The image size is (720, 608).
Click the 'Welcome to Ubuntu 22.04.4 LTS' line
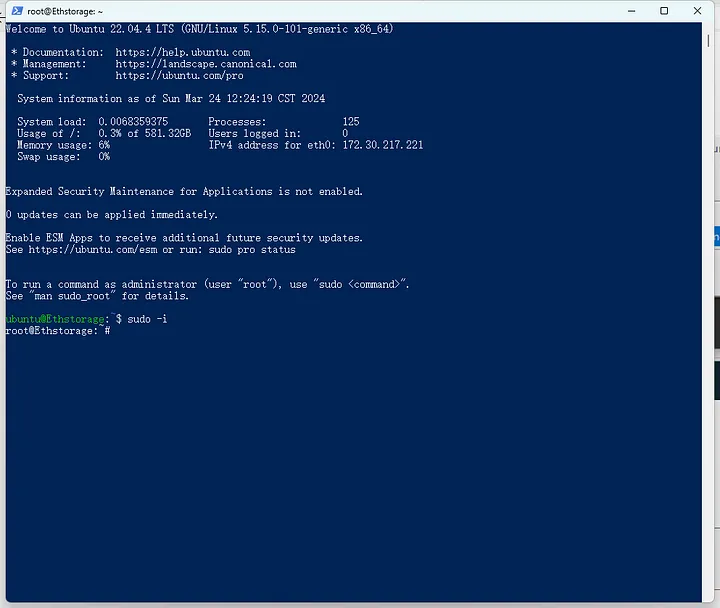coord(199,29)
